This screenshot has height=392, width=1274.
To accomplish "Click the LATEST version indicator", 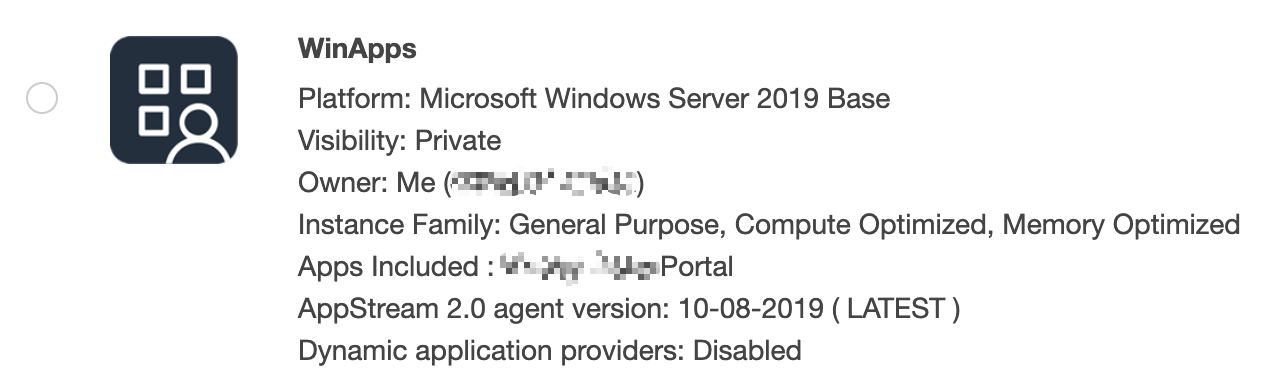I will coord(895,309).
